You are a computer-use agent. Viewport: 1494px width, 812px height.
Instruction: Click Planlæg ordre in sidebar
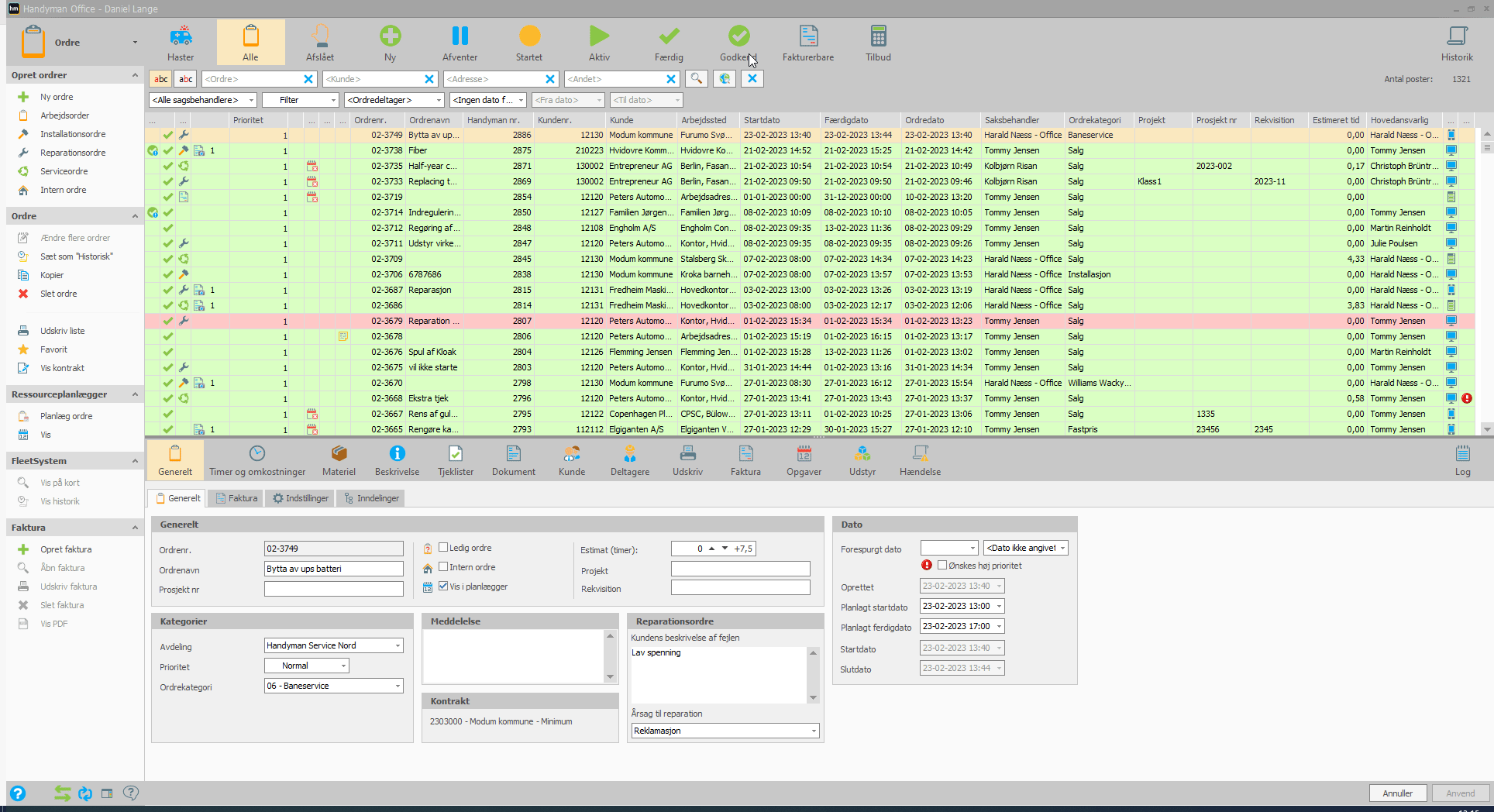click(66, 416)
